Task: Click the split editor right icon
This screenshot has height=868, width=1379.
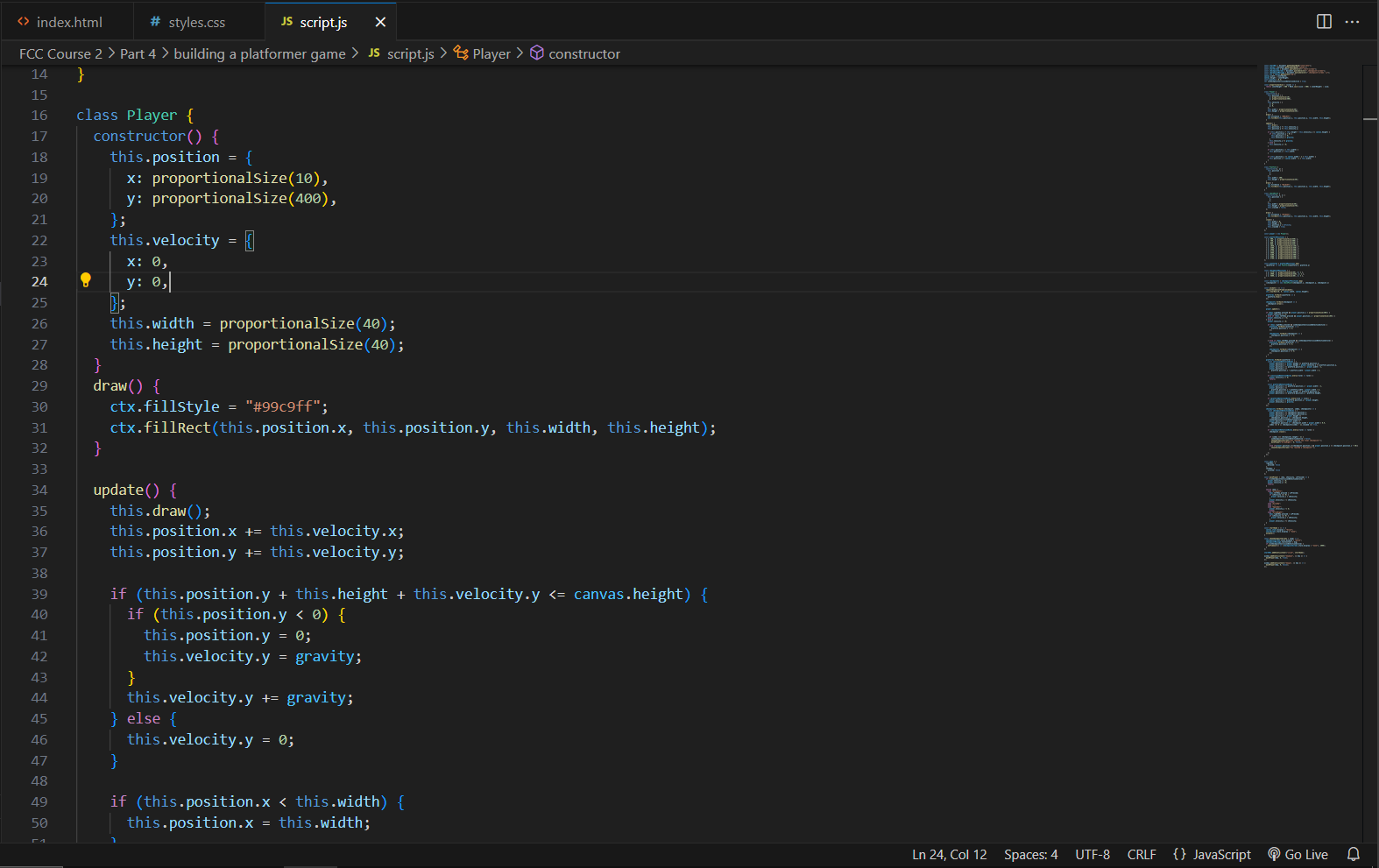Action: [x=1324, y=22]
